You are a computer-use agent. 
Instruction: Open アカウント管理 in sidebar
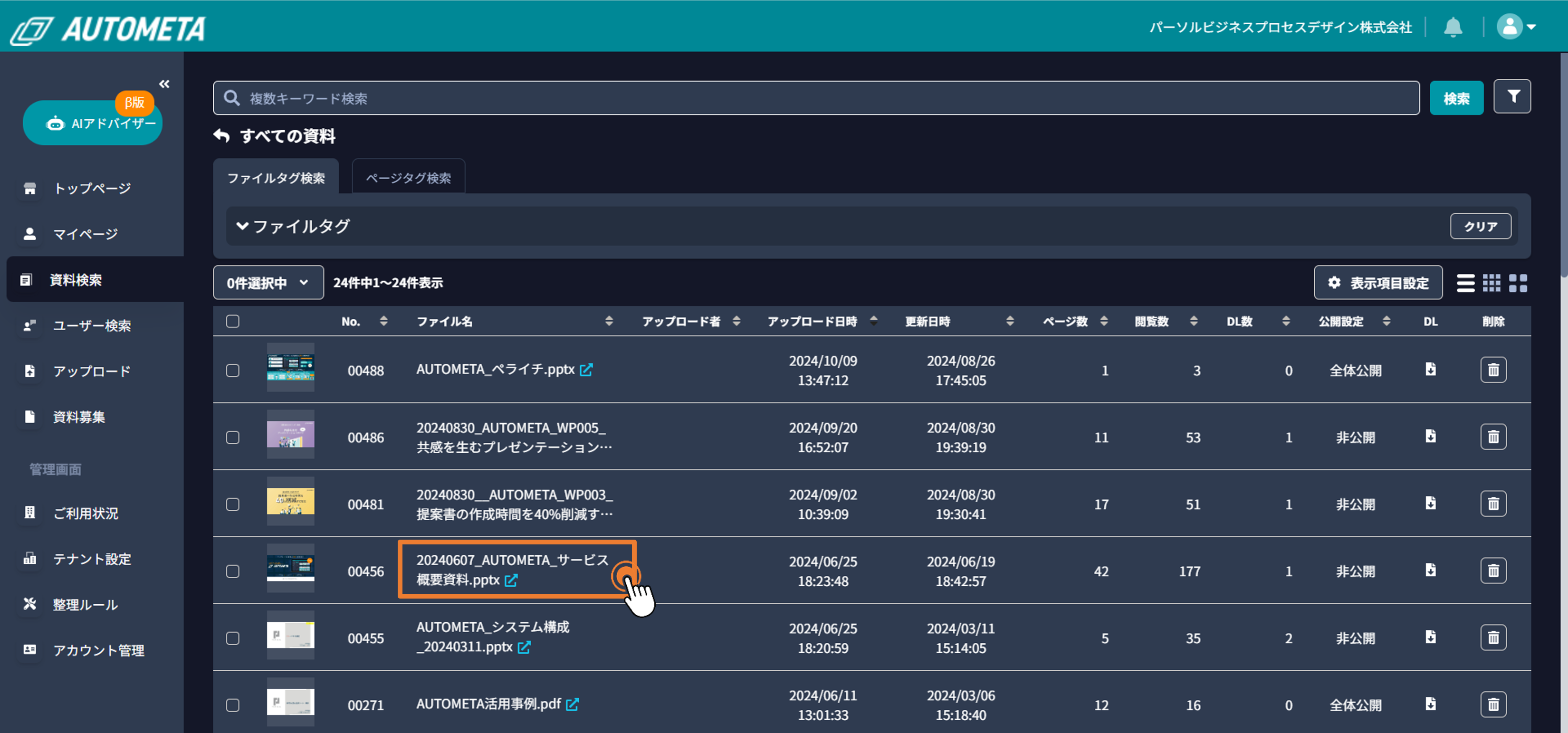click(x=99, y=650)
